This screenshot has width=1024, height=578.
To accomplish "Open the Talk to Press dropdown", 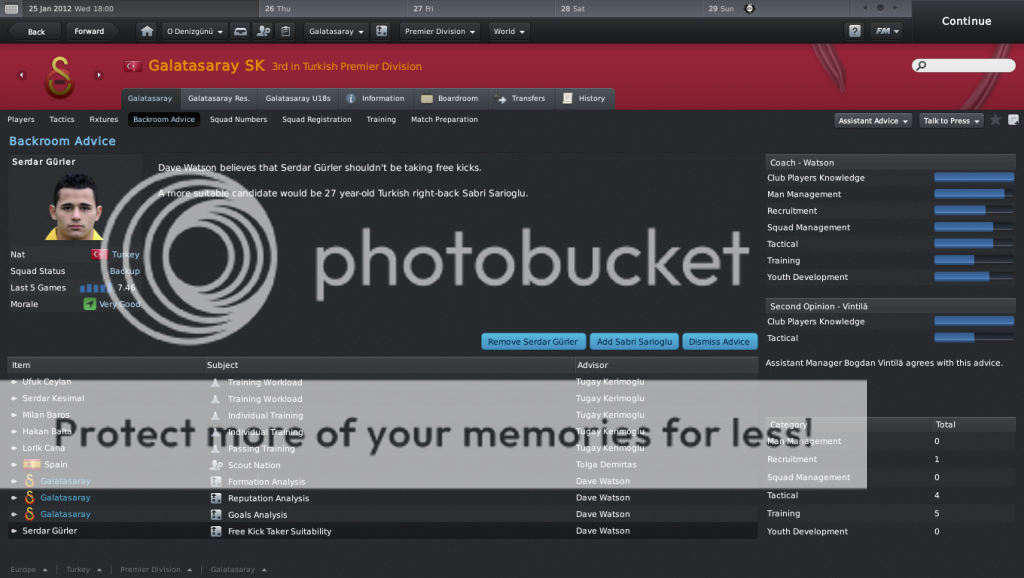I will [x=952, y=121].
